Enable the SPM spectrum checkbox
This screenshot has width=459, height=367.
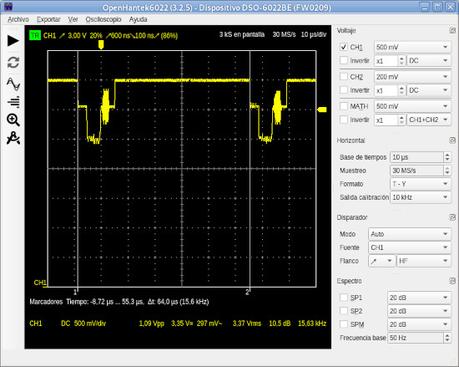click(x=344, y=324)
